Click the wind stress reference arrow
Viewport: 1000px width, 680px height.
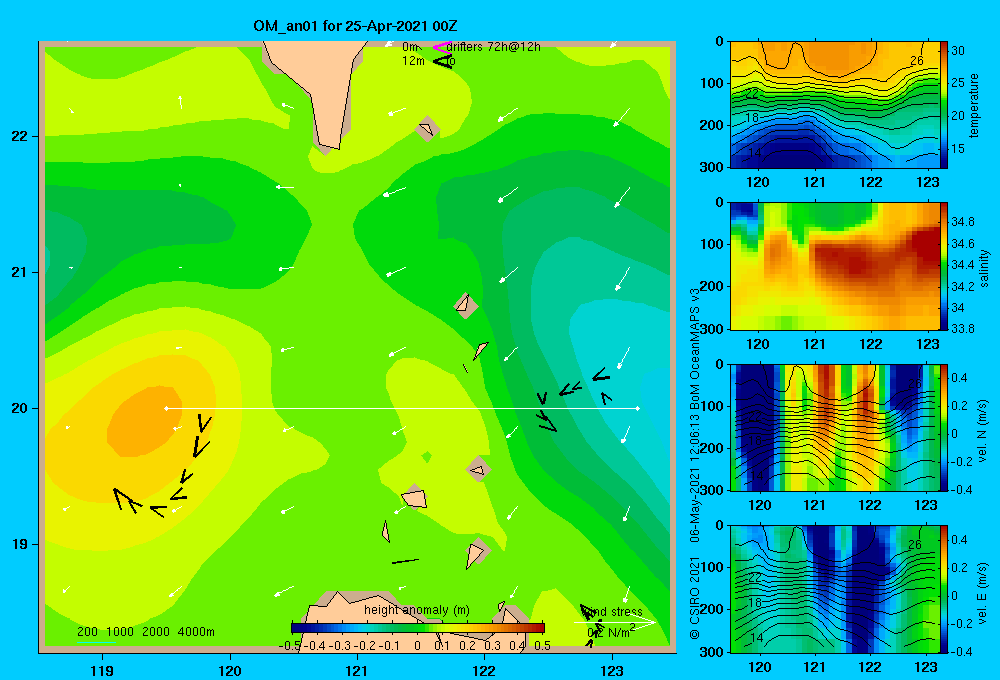[x=614, y=623]
